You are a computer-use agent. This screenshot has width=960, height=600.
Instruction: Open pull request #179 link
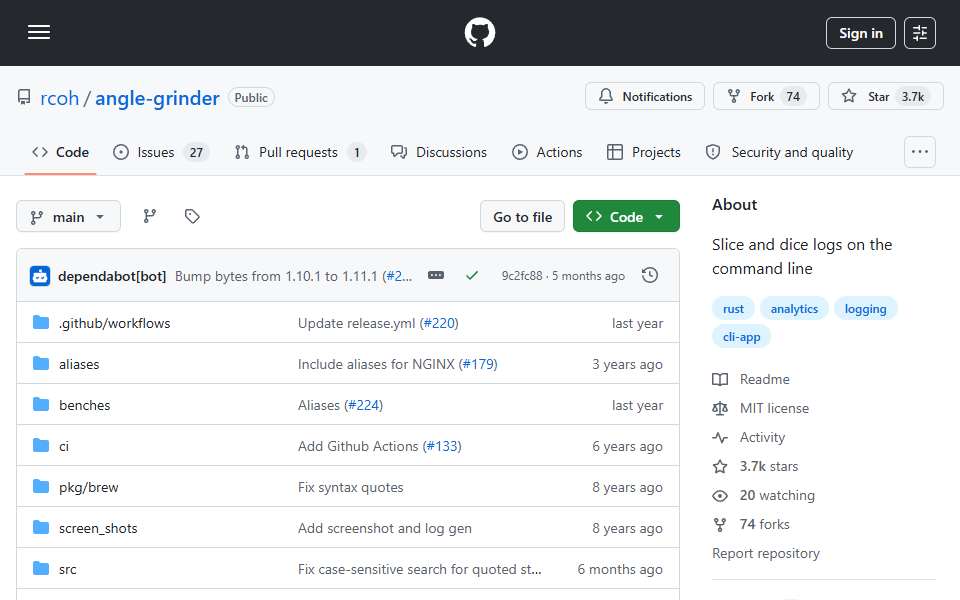click(x=480, y=364)
